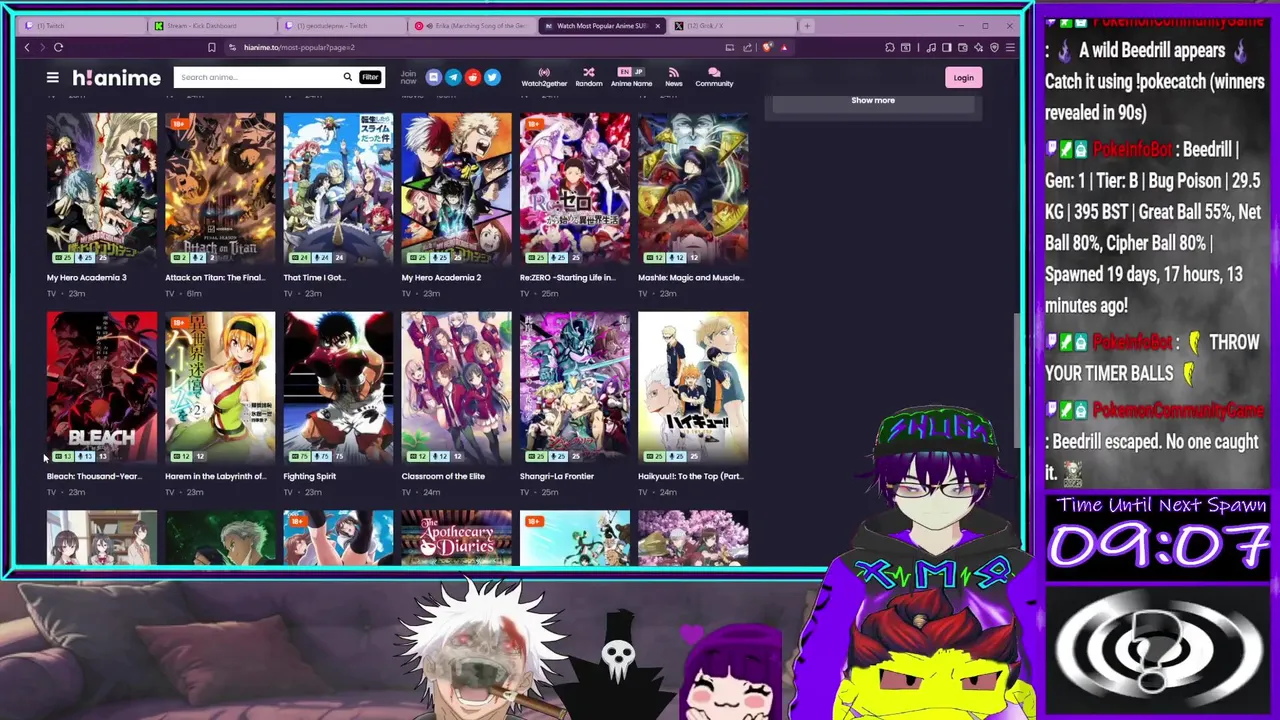Open a new browser tab
This screenshot has width=1280, height=720.
[808, 25]
